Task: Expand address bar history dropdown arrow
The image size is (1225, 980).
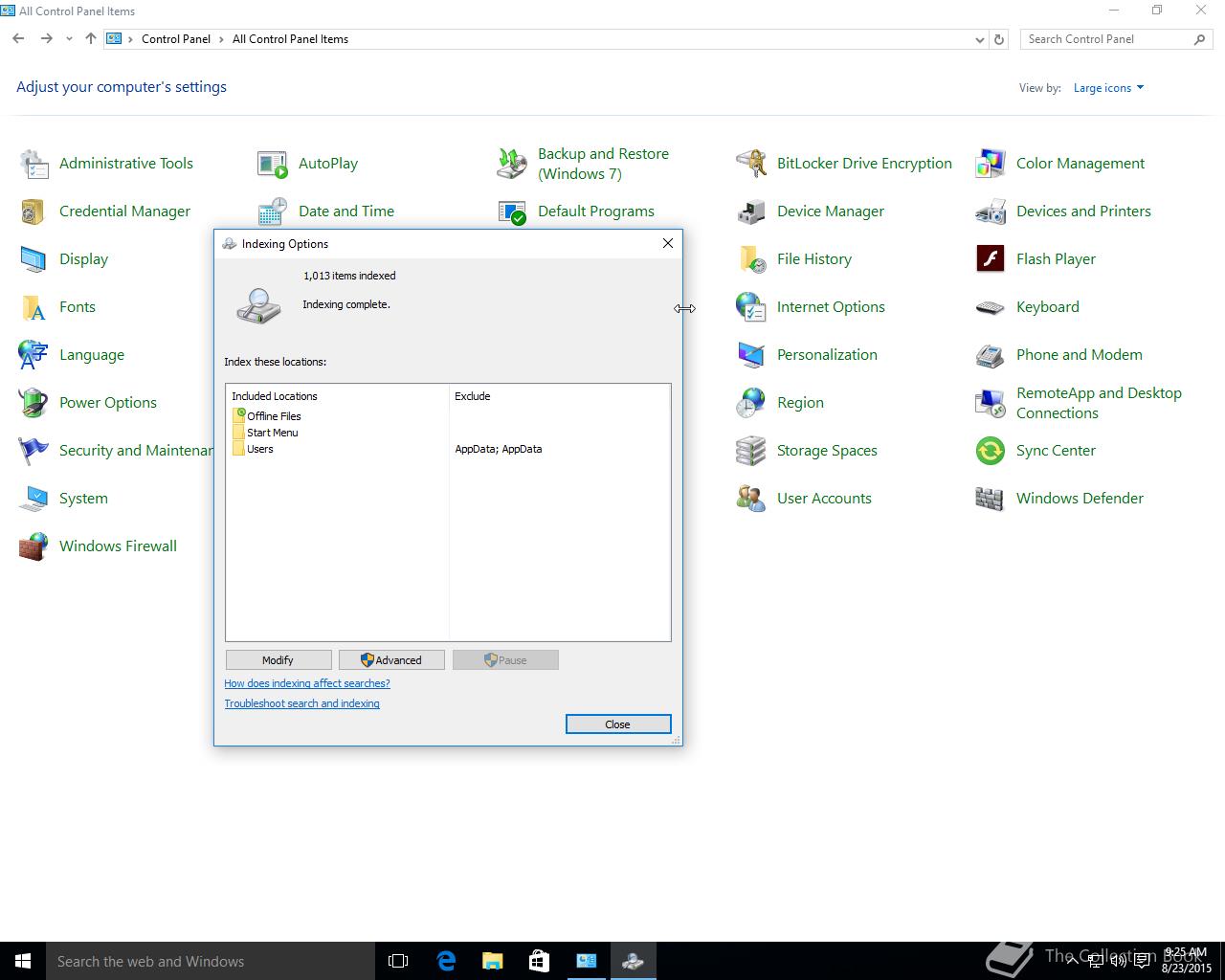Action: point(979,39)
